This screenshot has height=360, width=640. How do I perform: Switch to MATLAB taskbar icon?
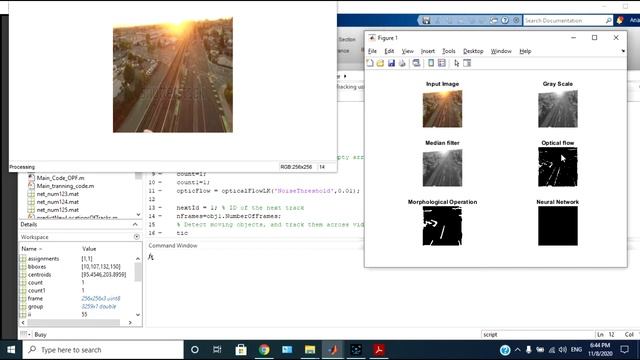point(333,350)
